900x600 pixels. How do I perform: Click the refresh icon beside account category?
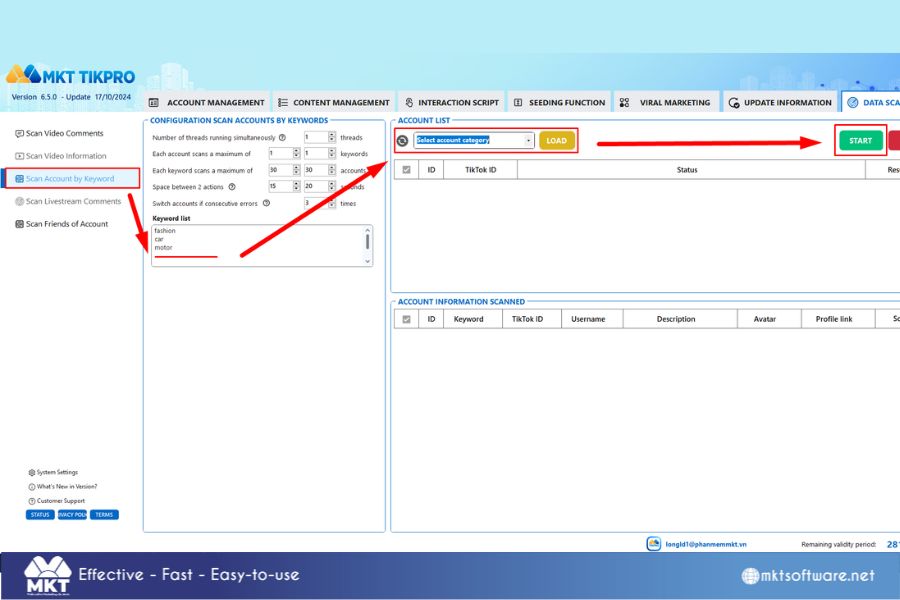(402, 140)
